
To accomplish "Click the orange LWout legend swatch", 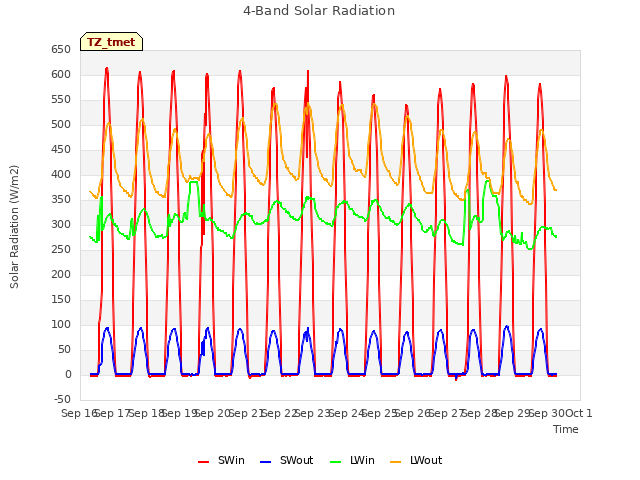I will [396, 462].
